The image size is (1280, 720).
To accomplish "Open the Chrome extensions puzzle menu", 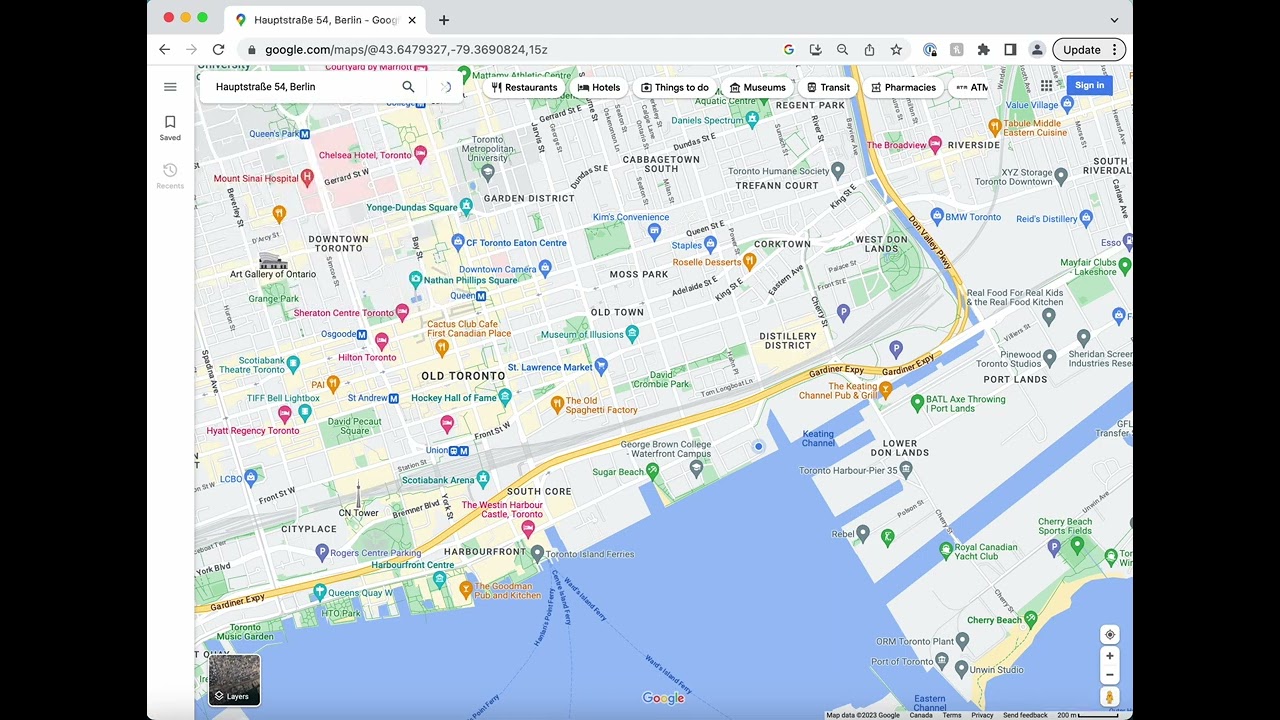I will 983,50.
